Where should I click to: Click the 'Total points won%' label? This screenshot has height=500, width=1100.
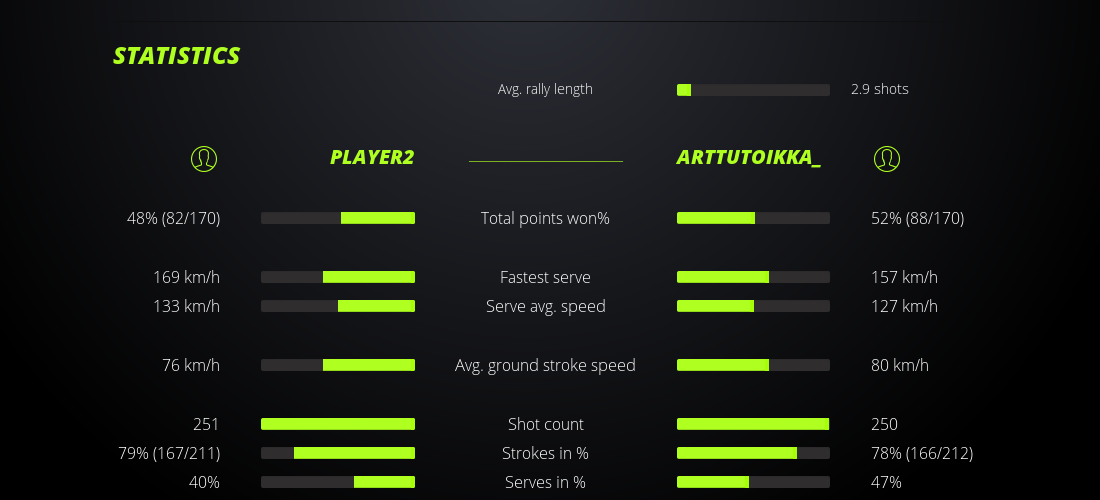pos(545,218)
